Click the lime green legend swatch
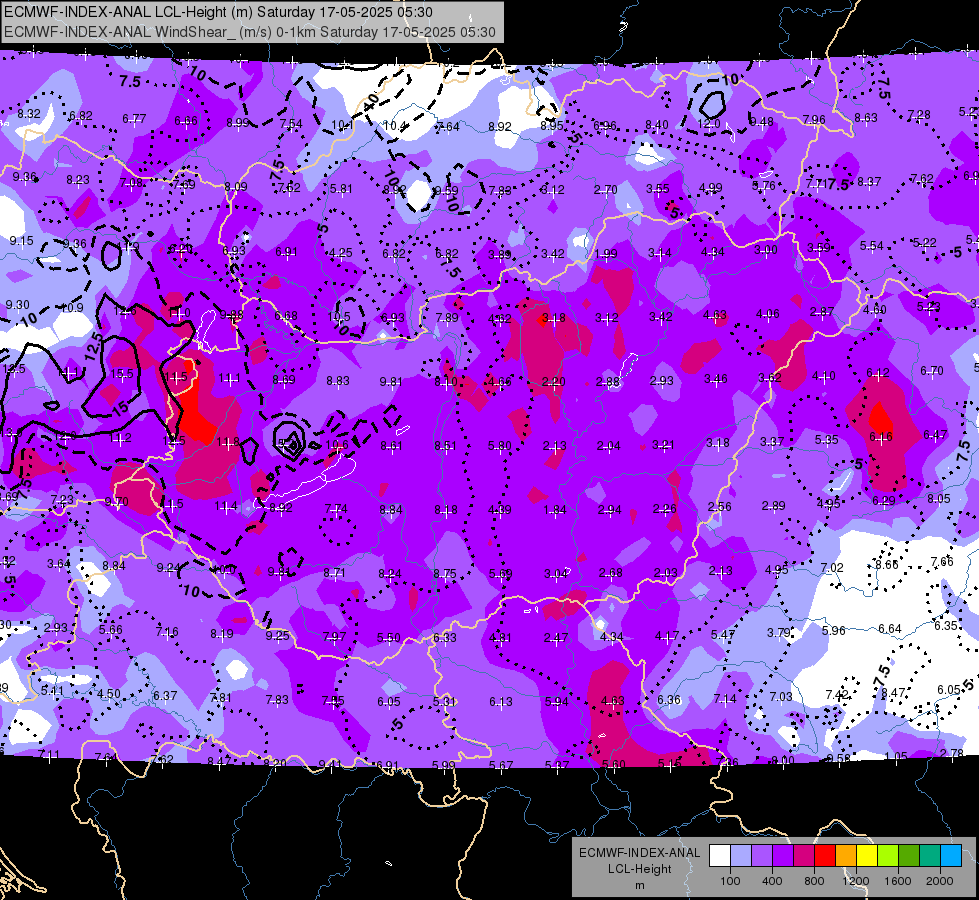The width and height of the screenshot is (979, 900). tap(888, 856)
